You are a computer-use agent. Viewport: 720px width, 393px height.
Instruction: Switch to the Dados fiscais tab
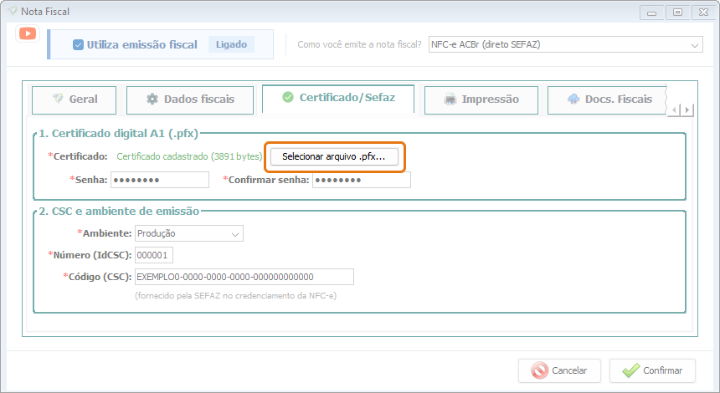click(x=190, y=100)
